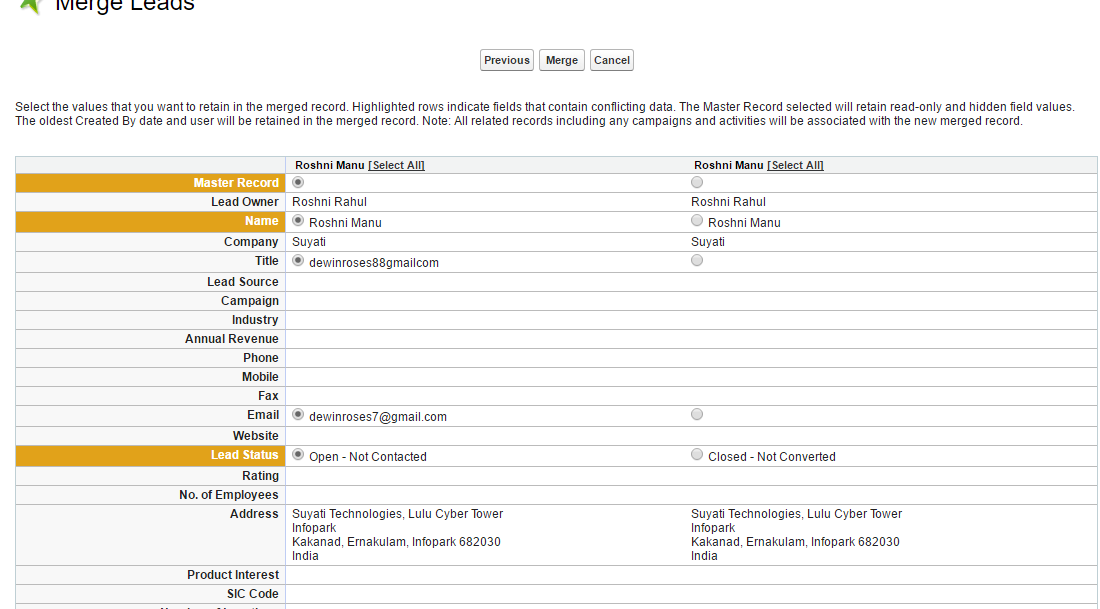Click the No. of Employees label
1100x609 pixels.
[x=229, y=495]
